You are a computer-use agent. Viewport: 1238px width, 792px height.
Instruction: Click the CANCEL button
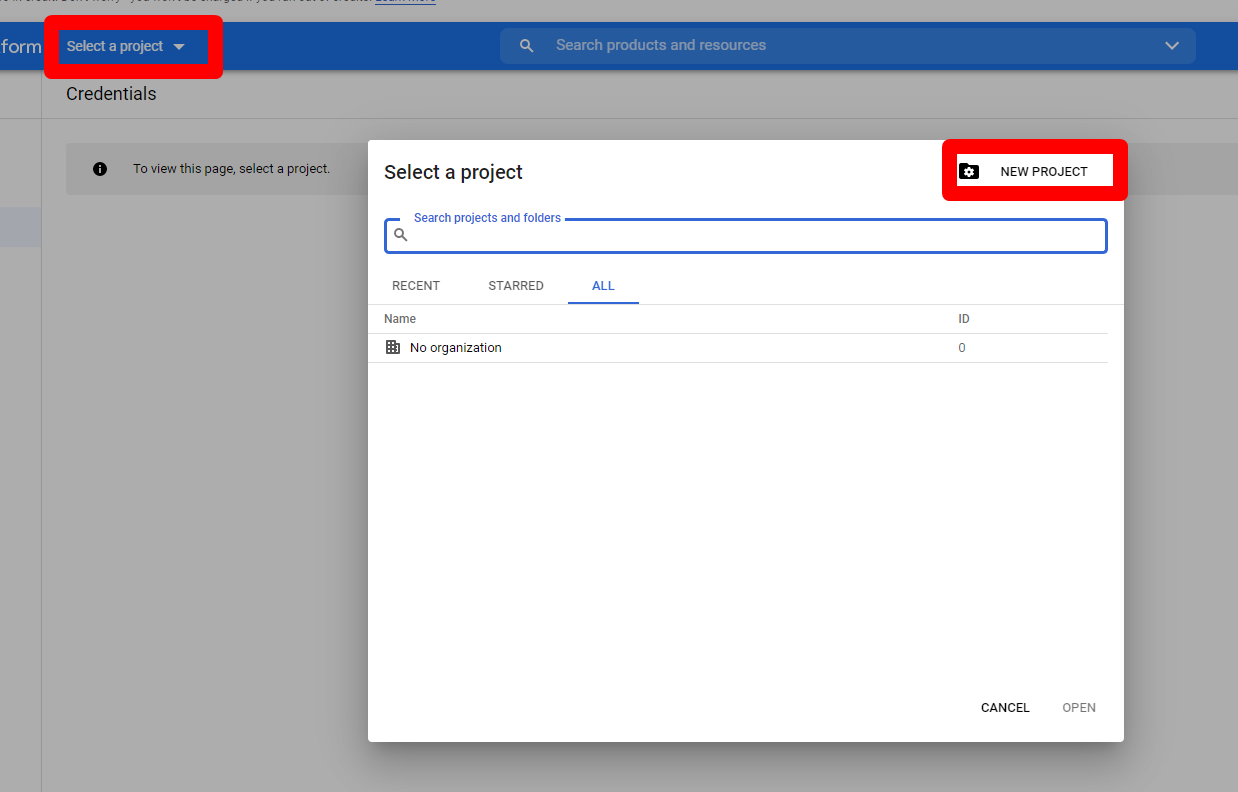pyautogui.click(x=1005, y=708)
